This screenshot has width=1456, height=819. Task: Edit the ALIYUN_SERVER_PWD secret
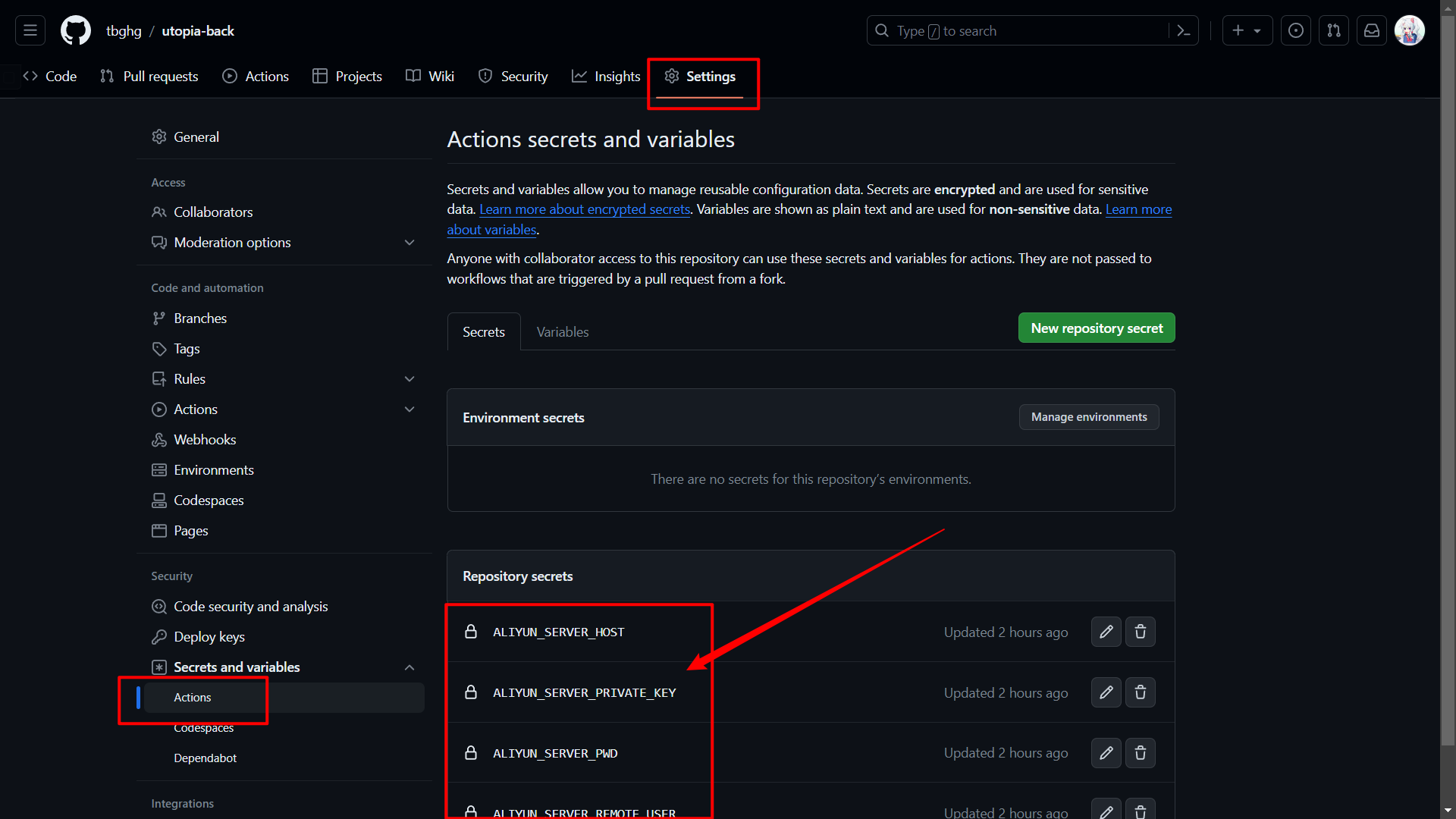point(1106,753)
